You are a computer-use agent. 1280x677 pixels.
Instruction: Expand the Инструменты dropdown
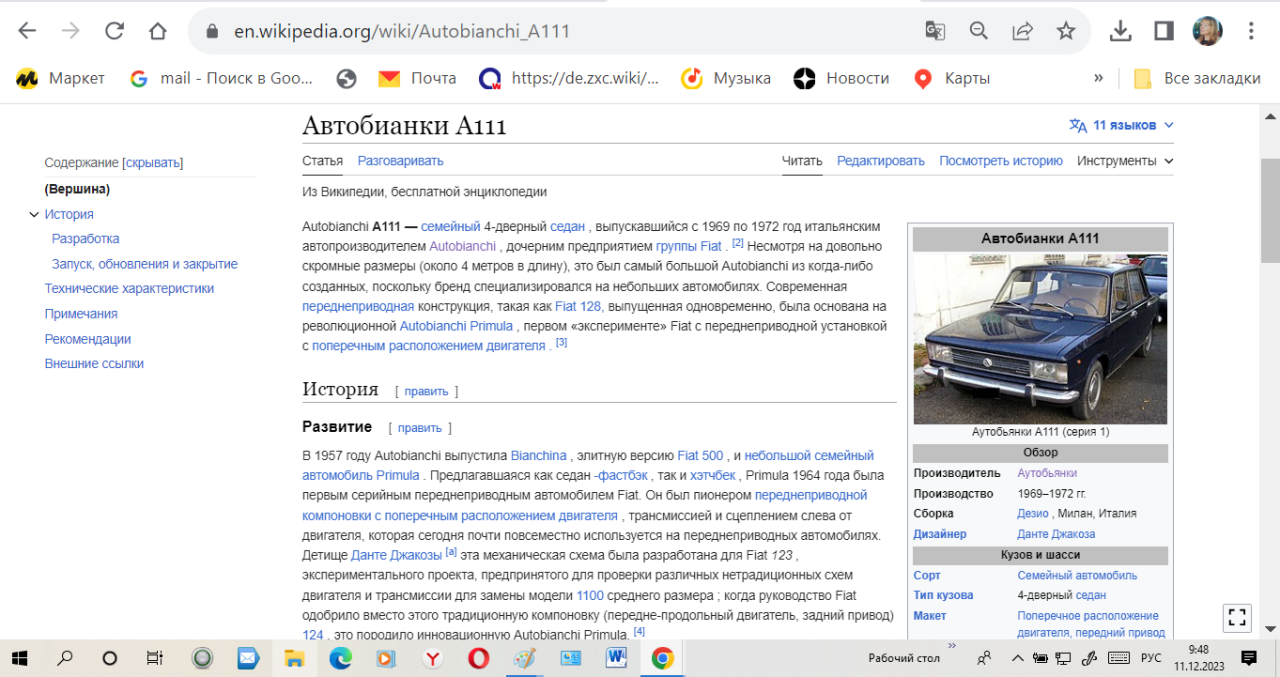pos(1125,160)
